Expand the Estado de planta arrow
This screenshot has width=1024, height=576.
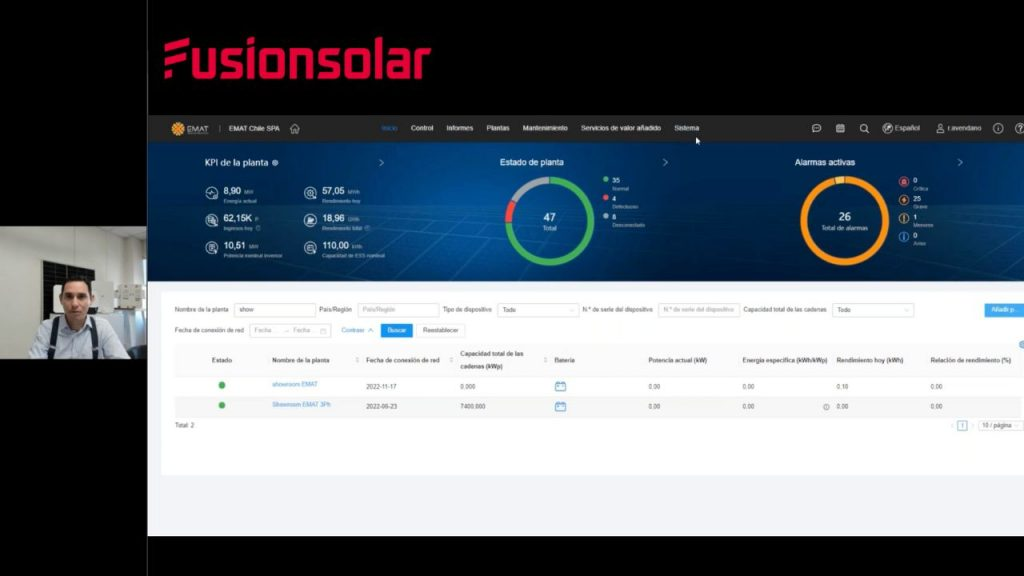(665, 162)
